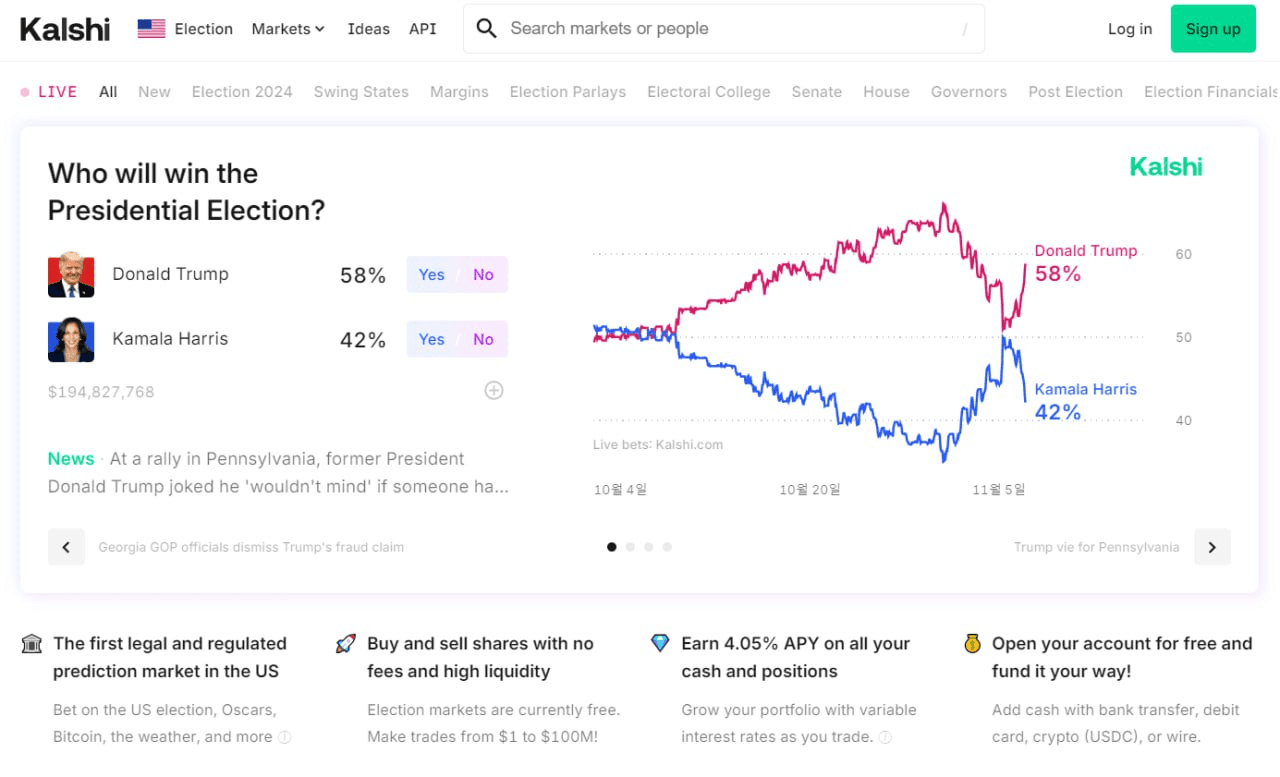Click the green Sign up button

pos(1213,29)
